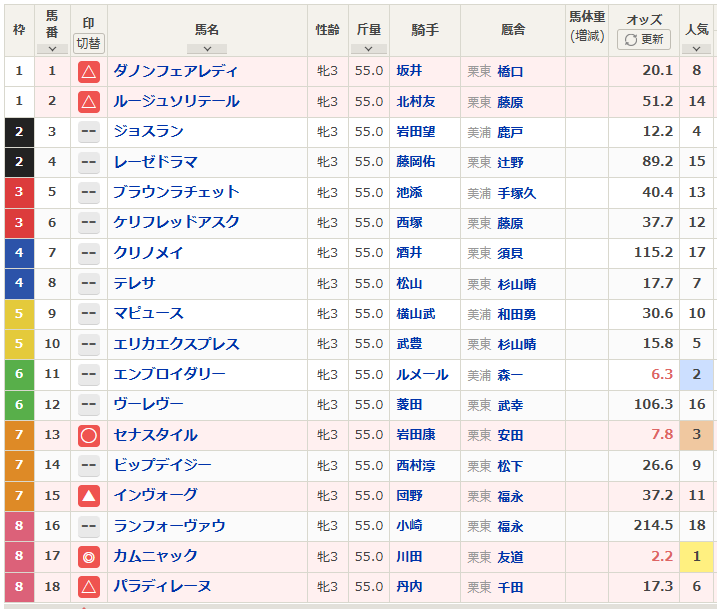717x609 pixels.
Task: Click the blank mark icon for テレサ
Action: pyautogui.click(x=88, y=283)
